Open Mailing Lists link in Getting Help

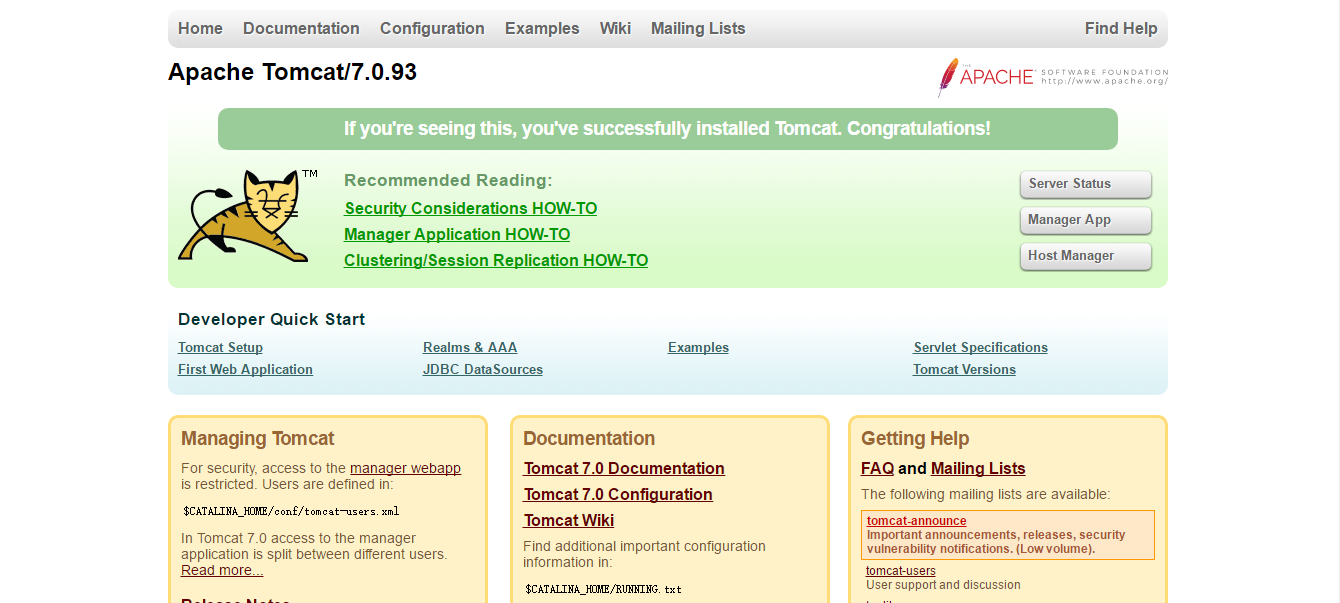pos(978,468)
